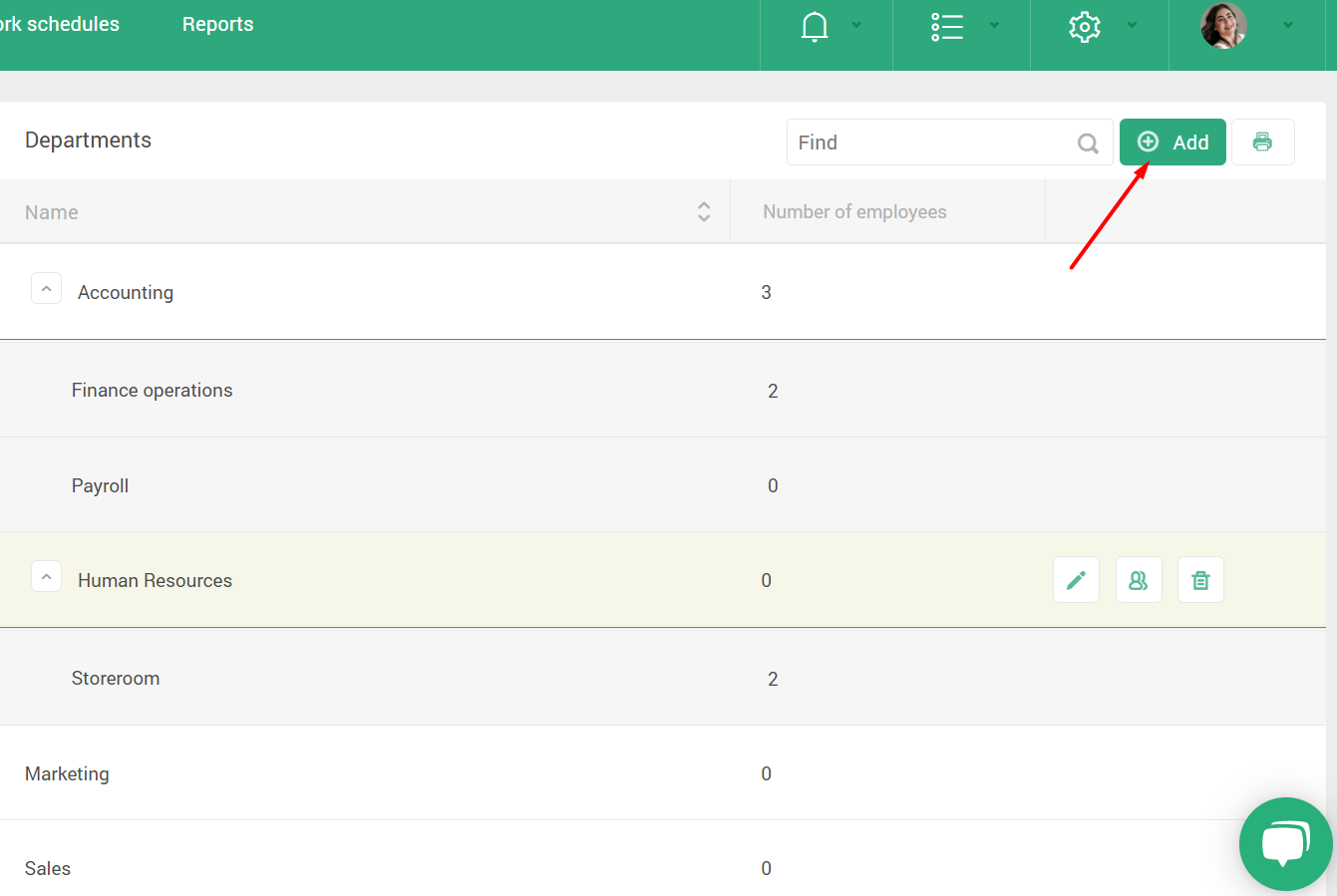The image size is (1337, 896).
Task: Expand the dropdown arrow beside the bell
Action: coord(856,26)
